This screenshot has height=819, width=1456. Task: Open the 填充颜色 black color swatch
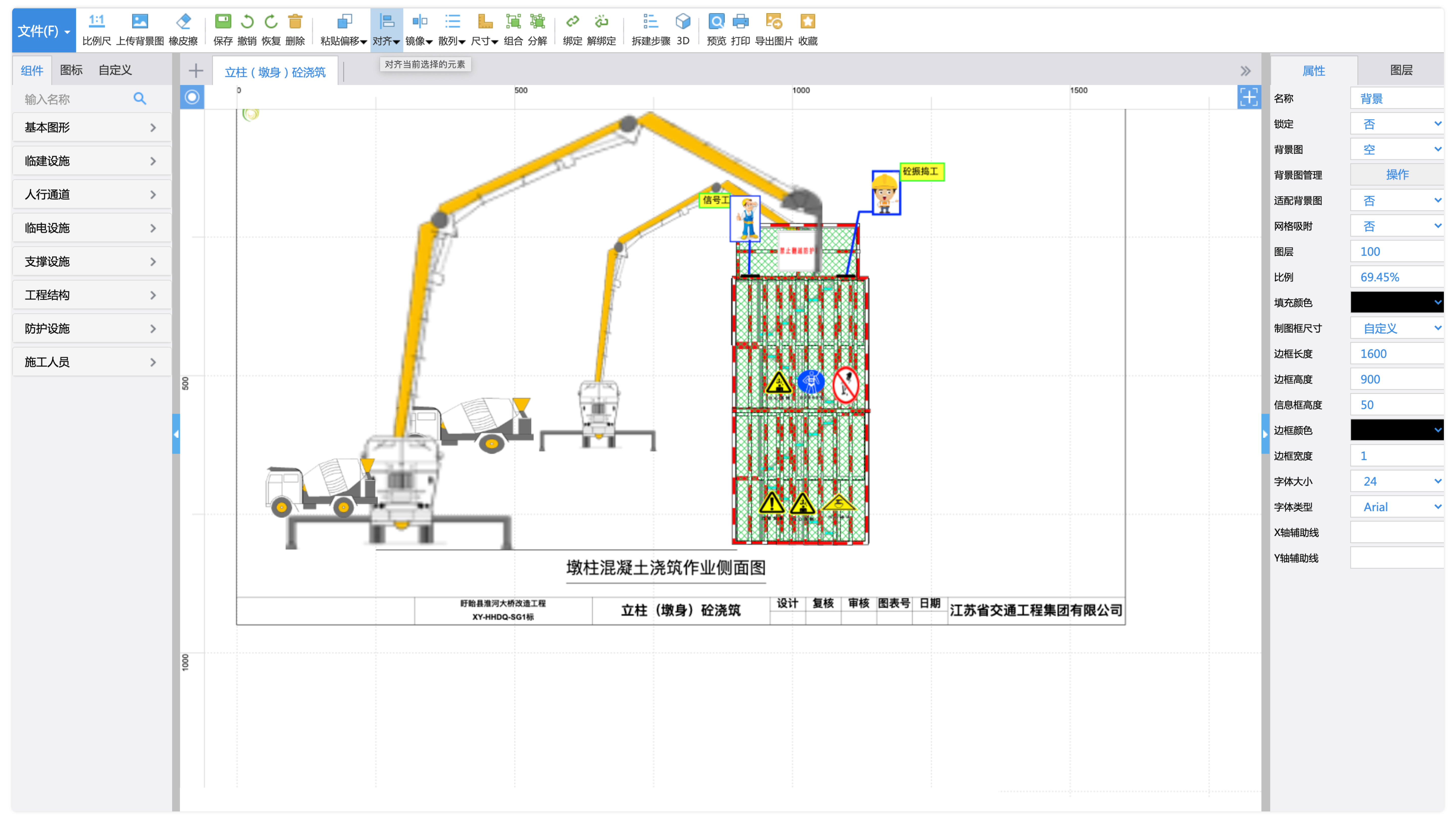click(1396, 302)
